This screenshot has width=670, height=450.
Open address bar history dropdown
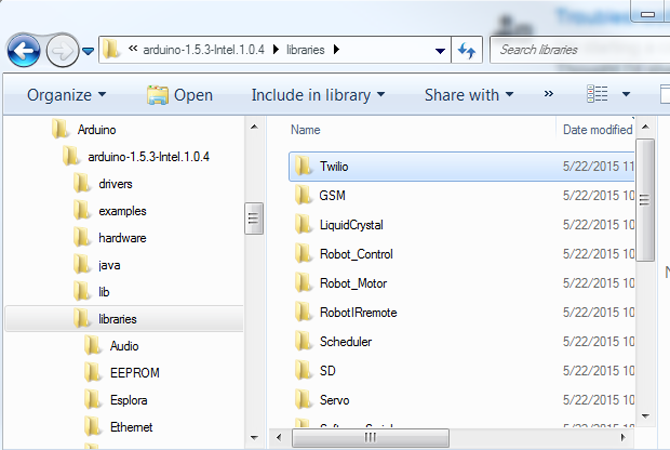tap(440, 51)
